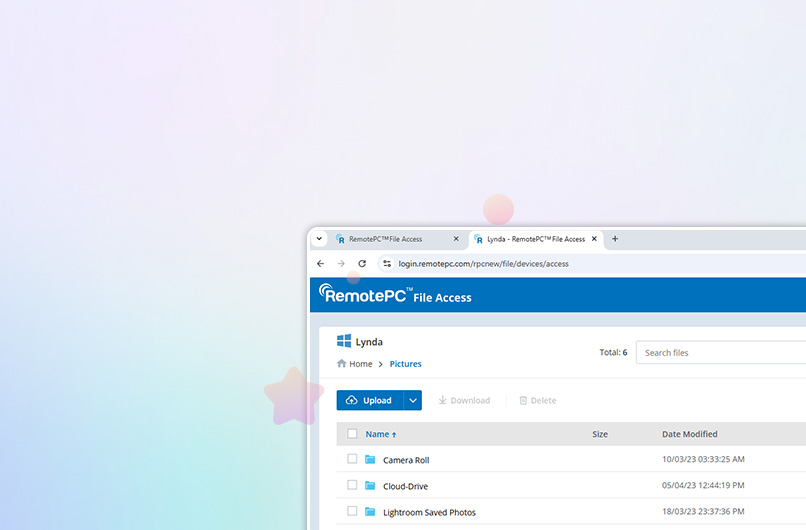Screen dimensions: 806x530
Task: Open the Cloud-Drive folder name
Action: [x=406, y=486]
